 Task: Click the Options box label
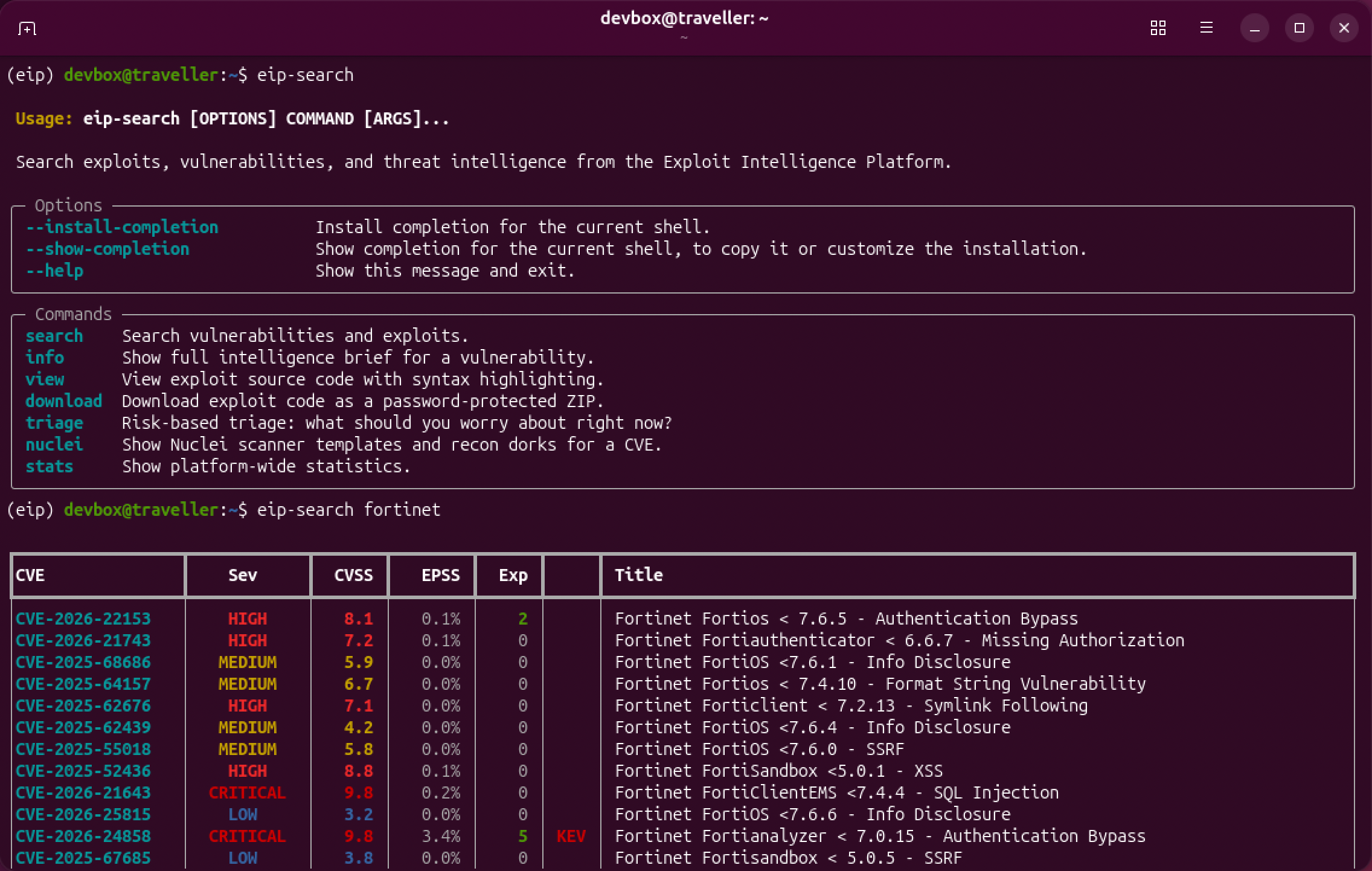pyautogui.click(x=69, y=205)
